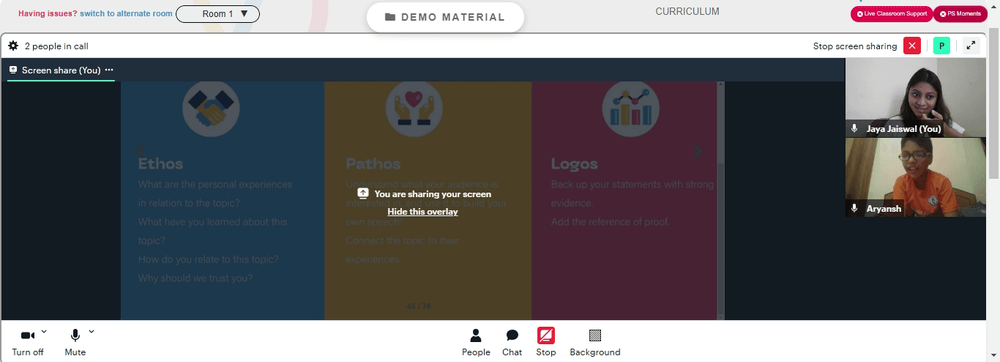Turn off the camera
This screenshot has width=1000, height=362.
[28, 342]
